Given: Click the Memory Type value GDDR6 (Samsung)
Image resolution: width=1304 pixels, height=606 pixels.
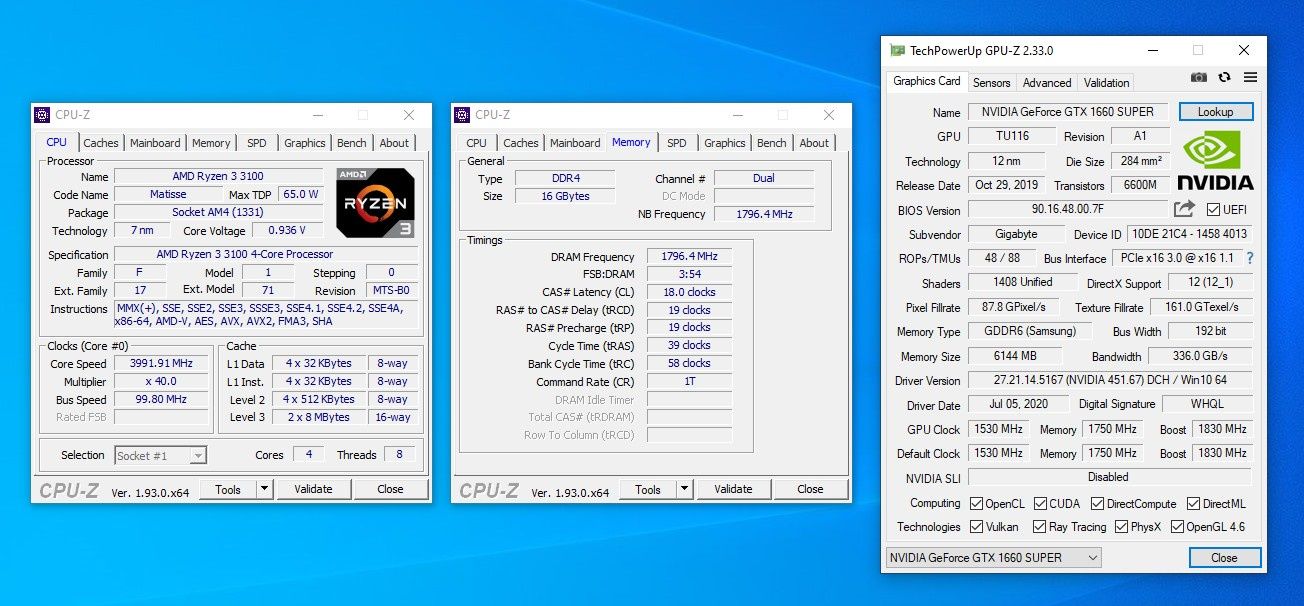Looking at the screenshot, I should [1029, 332].
